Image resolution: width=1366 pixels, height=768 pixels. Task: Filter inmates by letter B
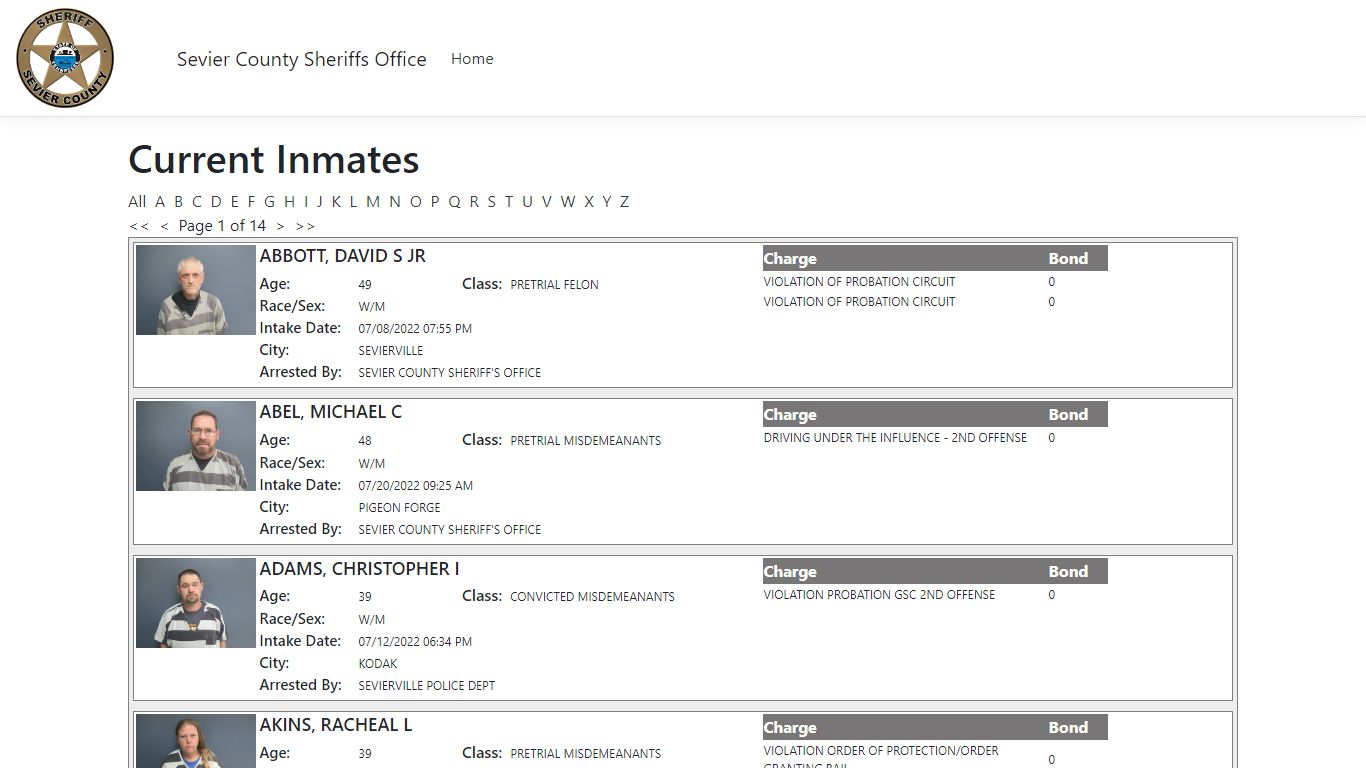pyautogui.click(x=179, y=201)
